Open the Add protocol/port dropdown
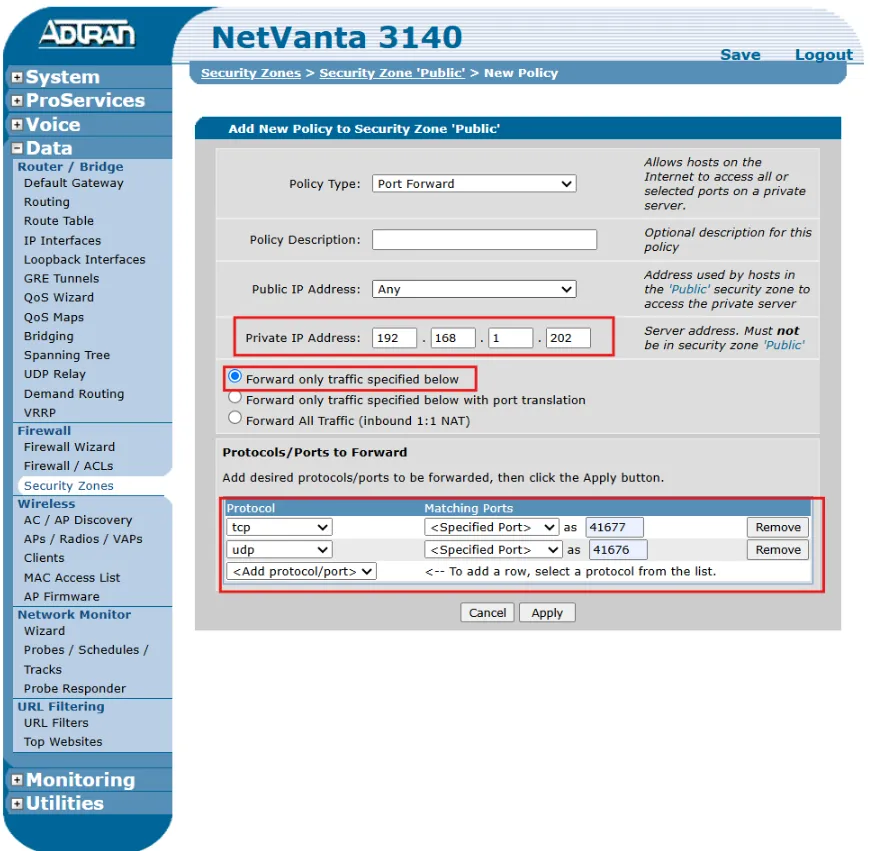The height and width of the screenshot is (851, 878). coord(301,571)
